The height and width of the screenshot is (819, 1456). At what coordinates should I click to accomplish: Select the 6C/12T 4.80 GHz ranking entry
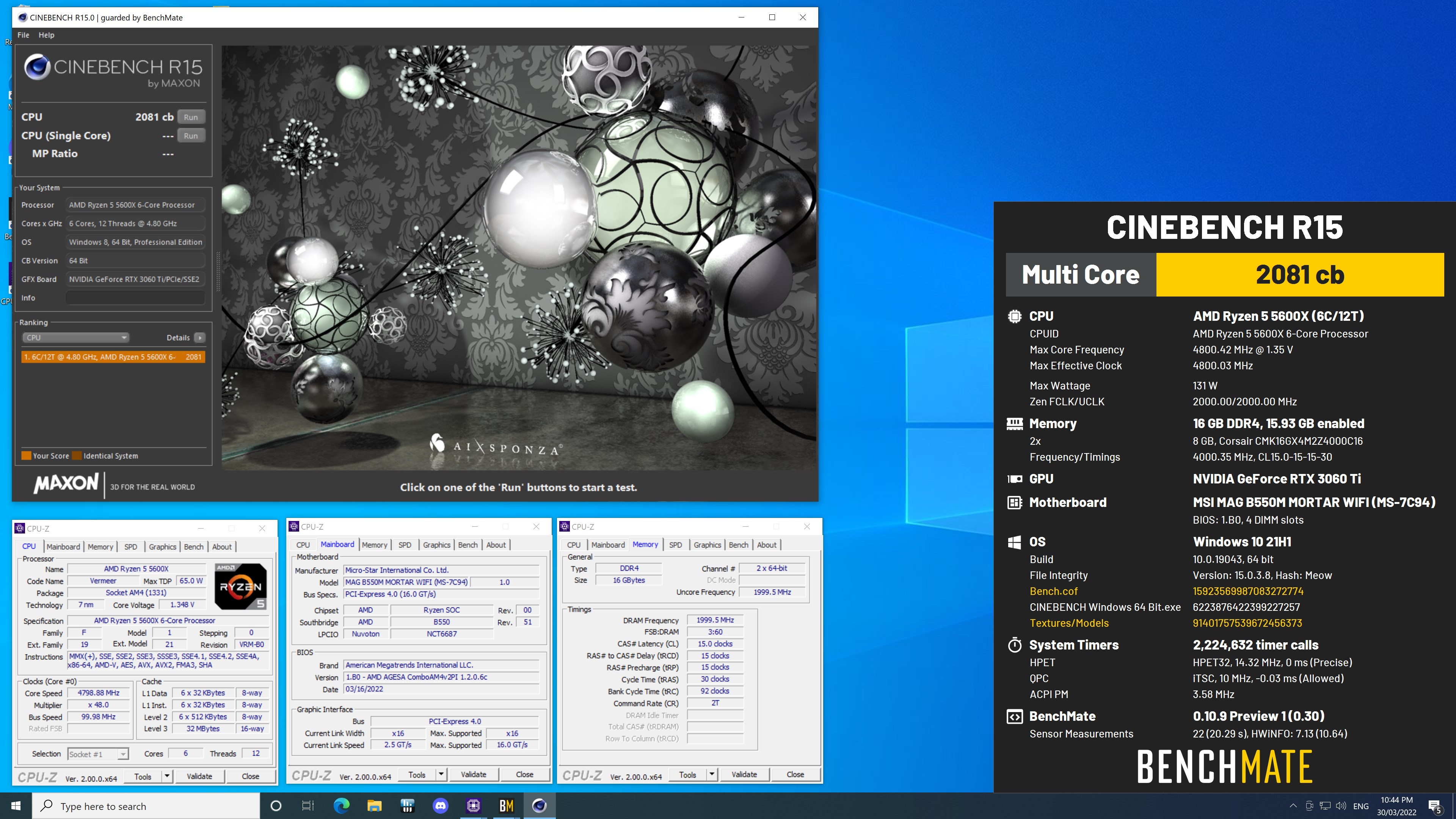point(113,357)
